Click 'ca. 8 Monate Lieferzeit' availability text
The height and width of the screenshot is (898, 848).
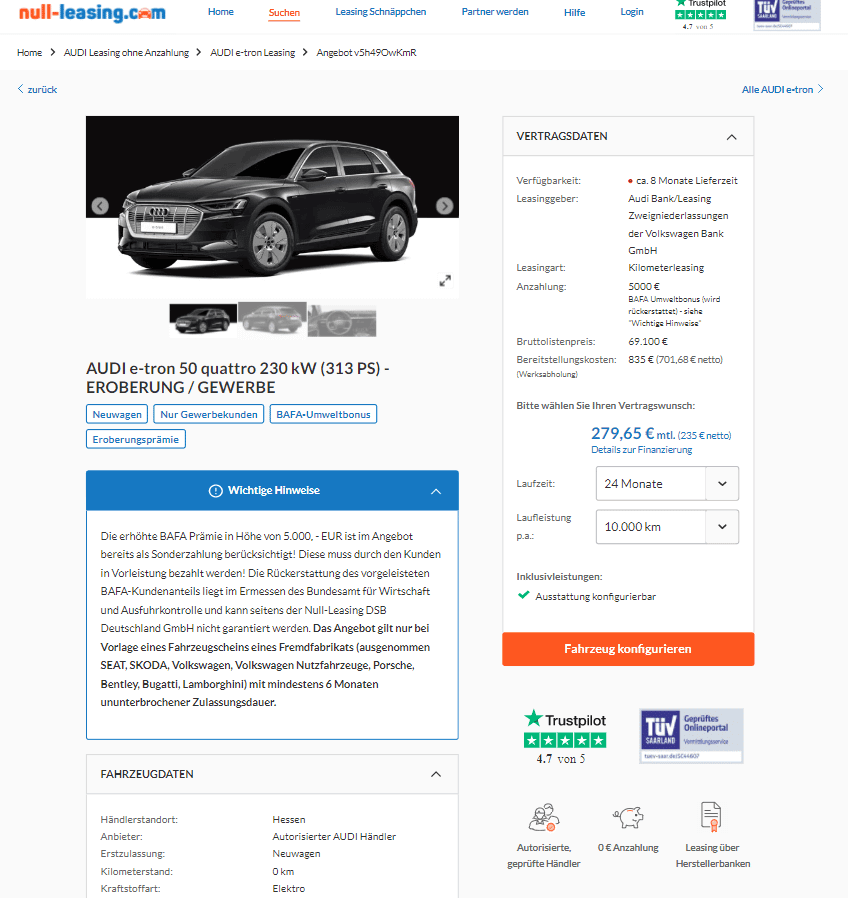(x=687, y=181)
